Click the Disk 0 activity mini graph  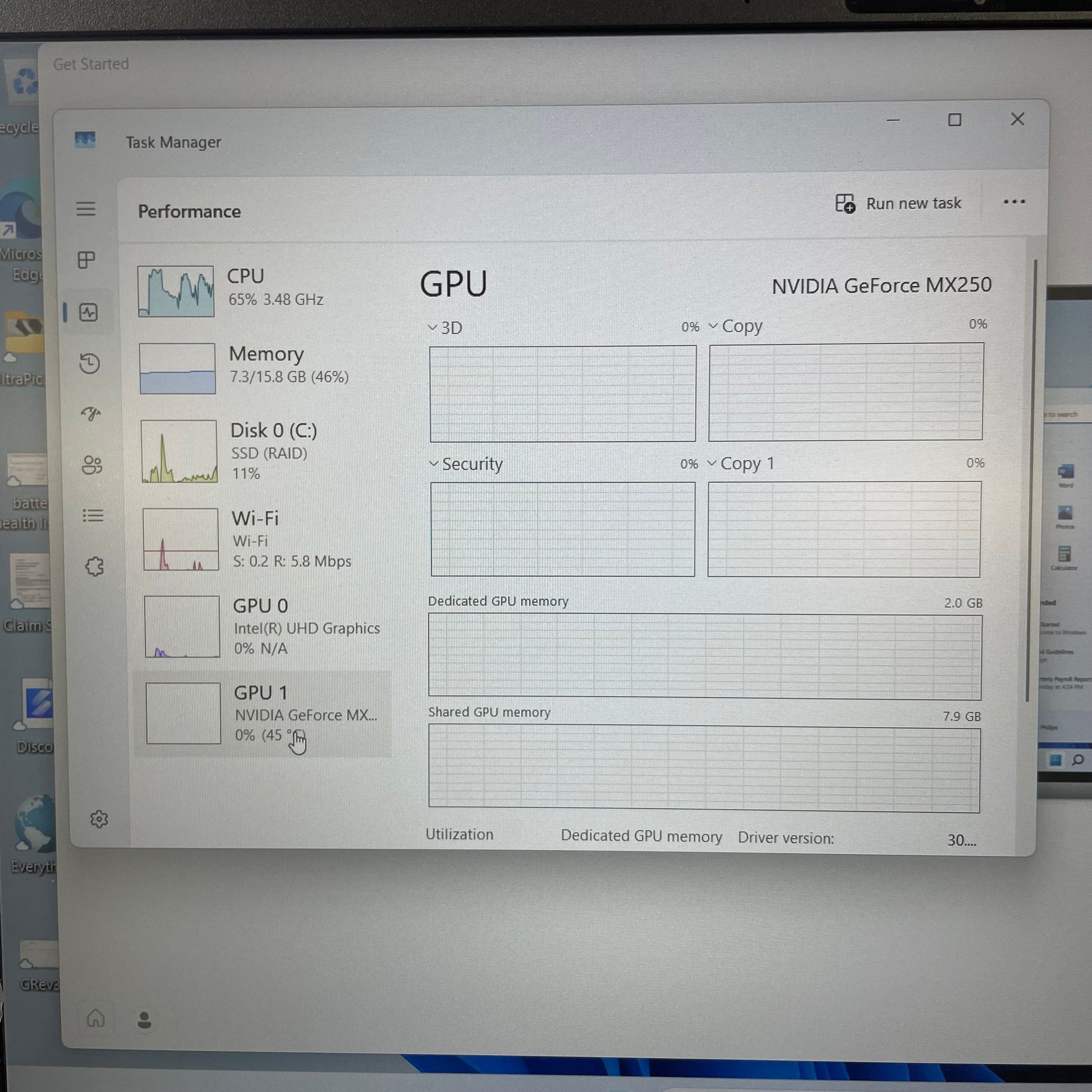pos(179,451)
